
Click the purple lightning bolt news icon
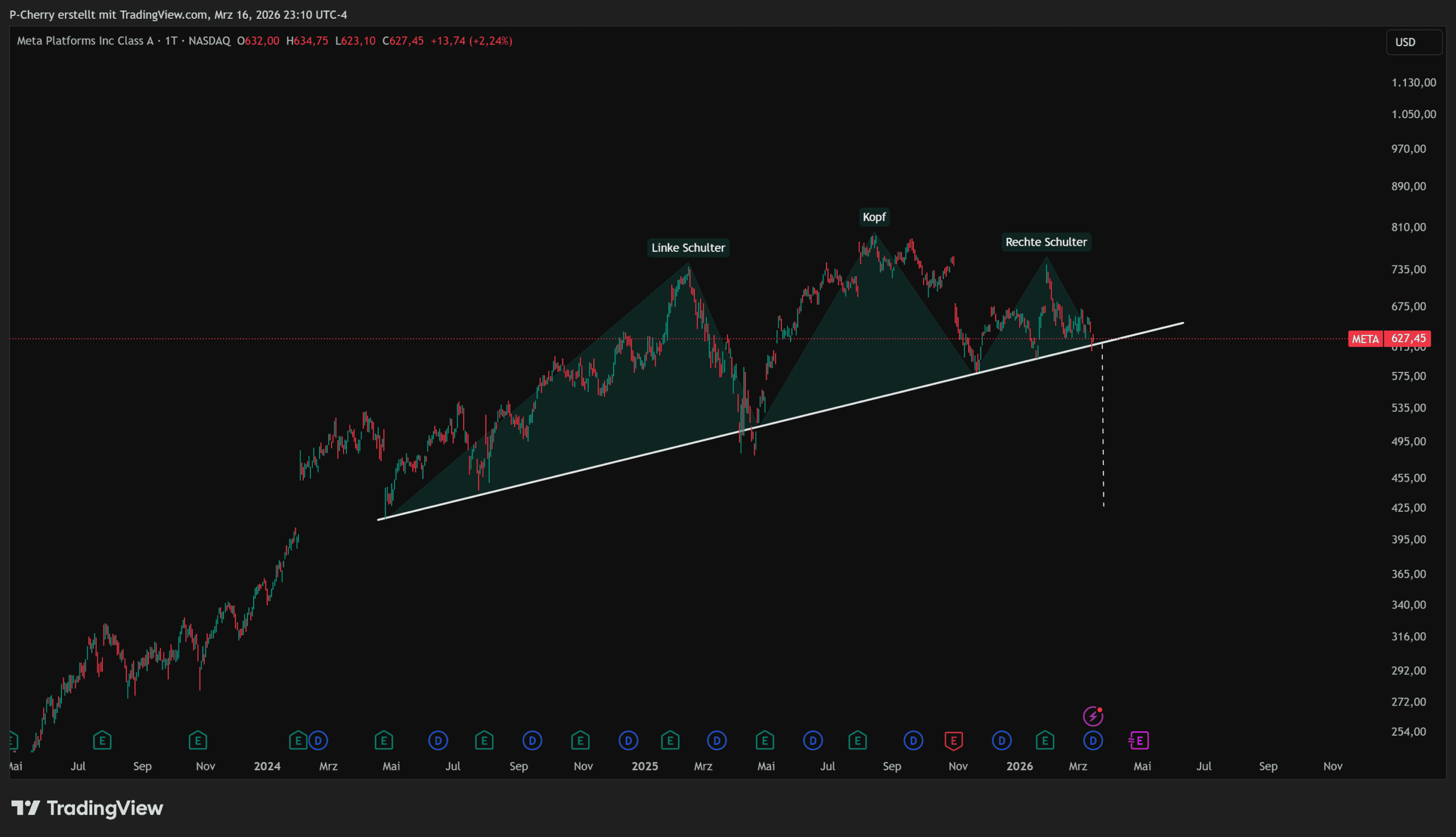(1092, 716)
